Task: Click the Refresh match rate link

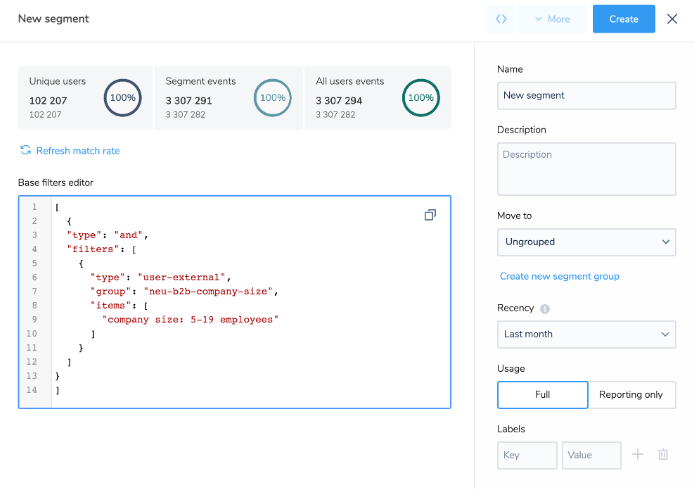Action: click(x=78, y=151)
